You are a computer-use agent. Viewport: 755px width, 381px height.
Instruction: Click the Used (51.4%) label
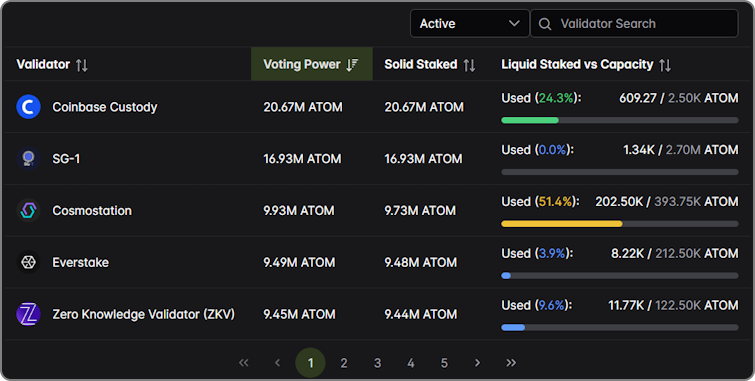540,201
